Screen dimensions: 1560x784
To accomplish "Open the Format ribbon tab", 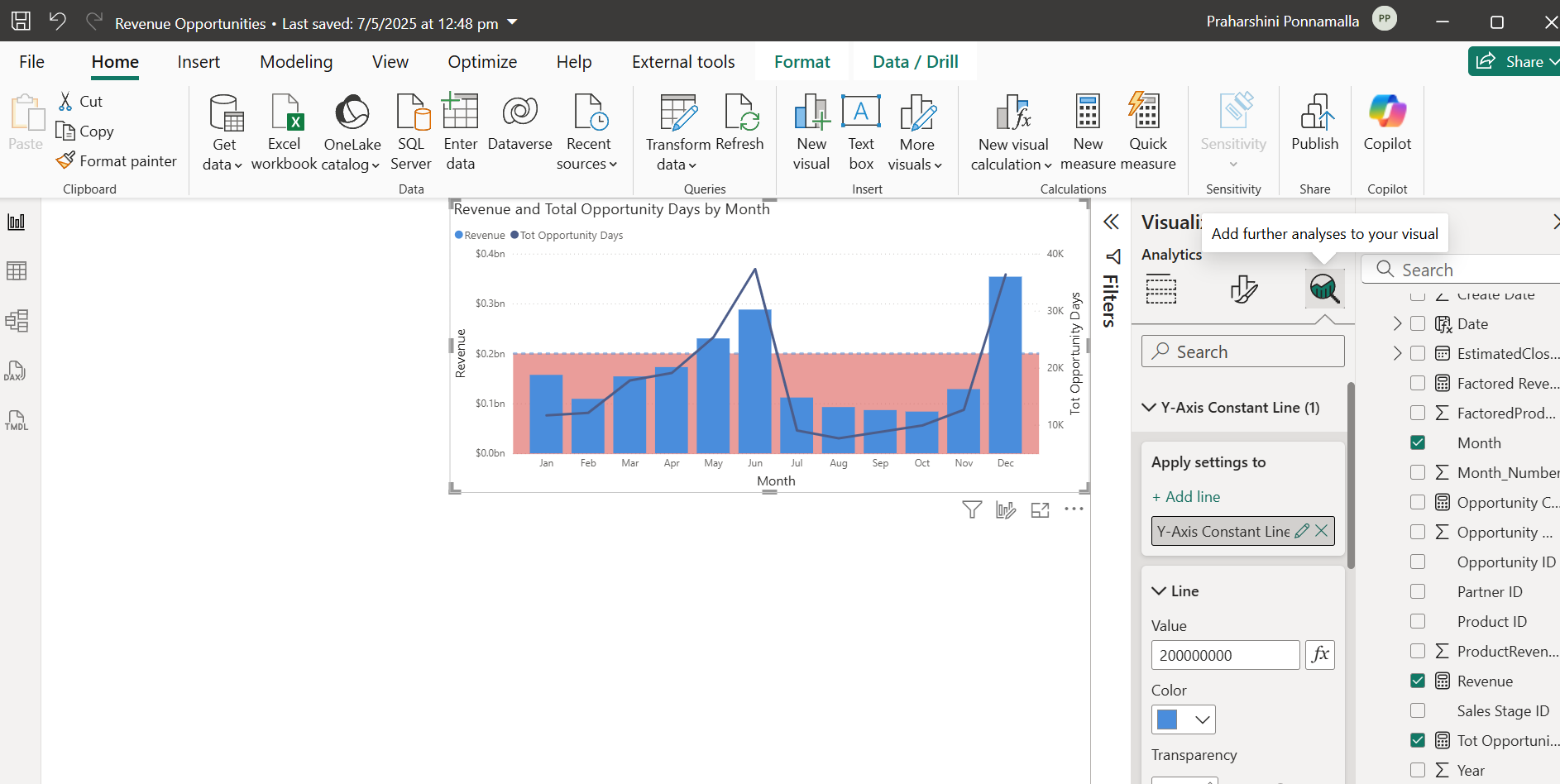I will tap(802, 62).
